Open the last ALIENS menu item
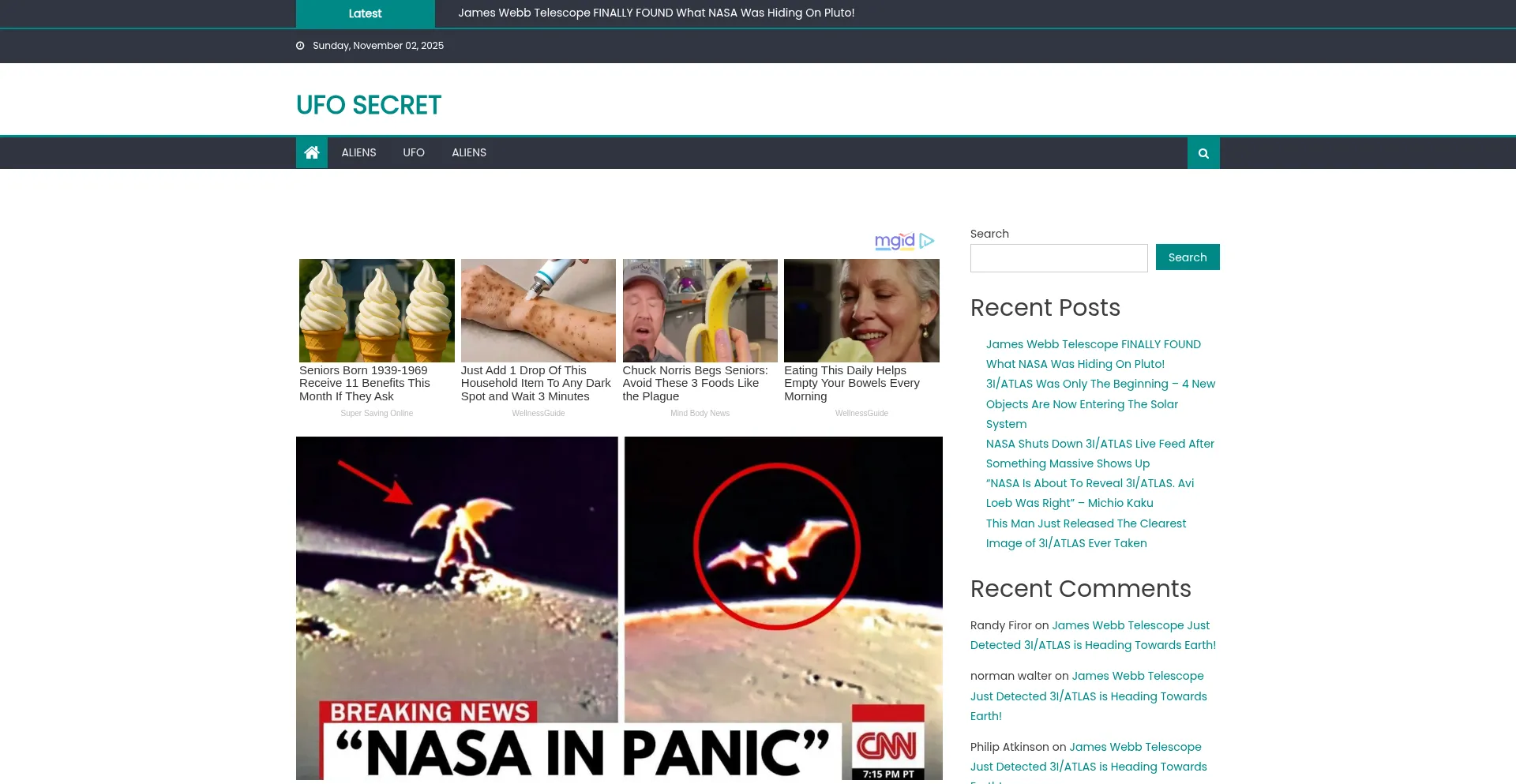The image size is (1516, 784). point(469,152)
